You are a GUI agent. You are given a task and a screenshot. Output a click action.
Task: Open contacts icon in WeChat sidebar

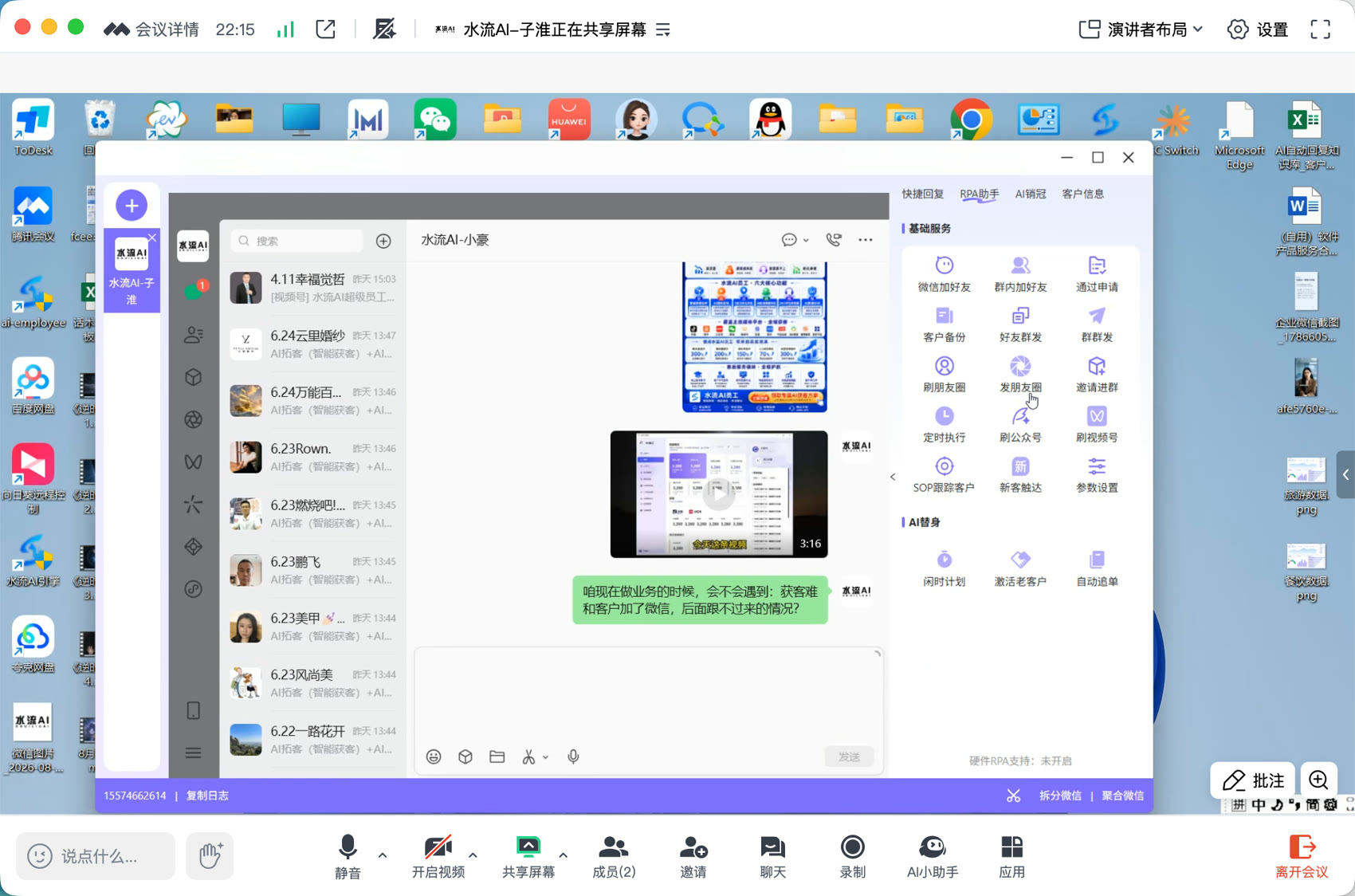coord(194,335)
